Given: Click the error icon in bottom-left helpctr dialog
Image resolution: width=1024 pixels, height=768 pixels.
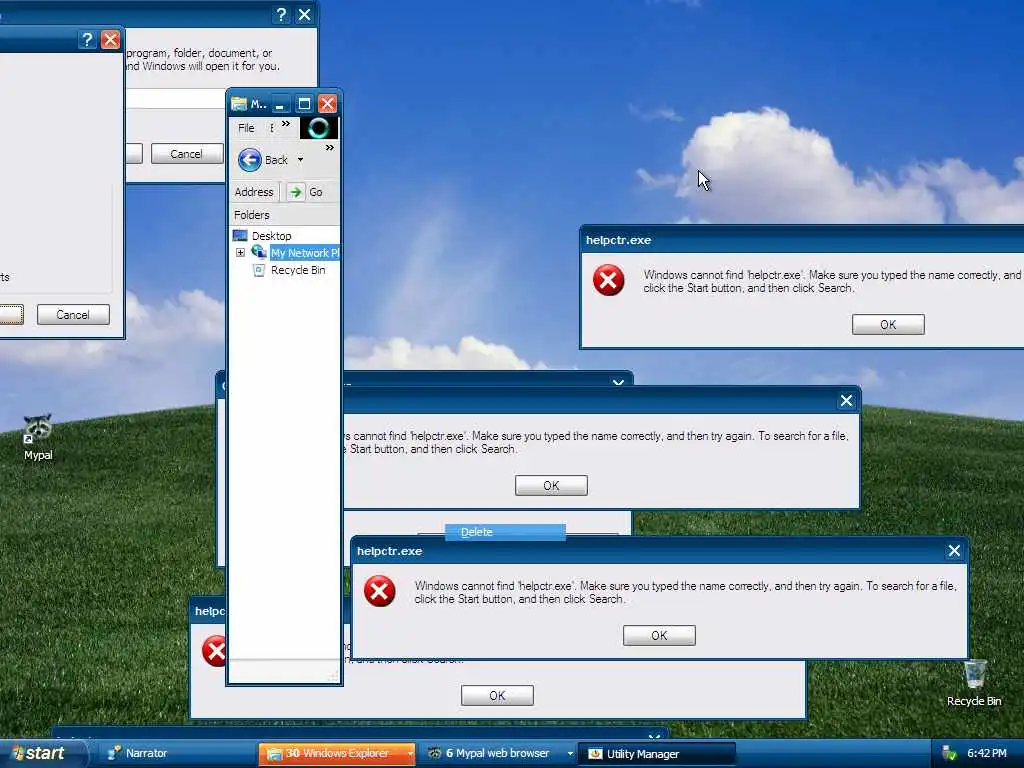Looking at the screenshot, I should [x=214, y=650].
